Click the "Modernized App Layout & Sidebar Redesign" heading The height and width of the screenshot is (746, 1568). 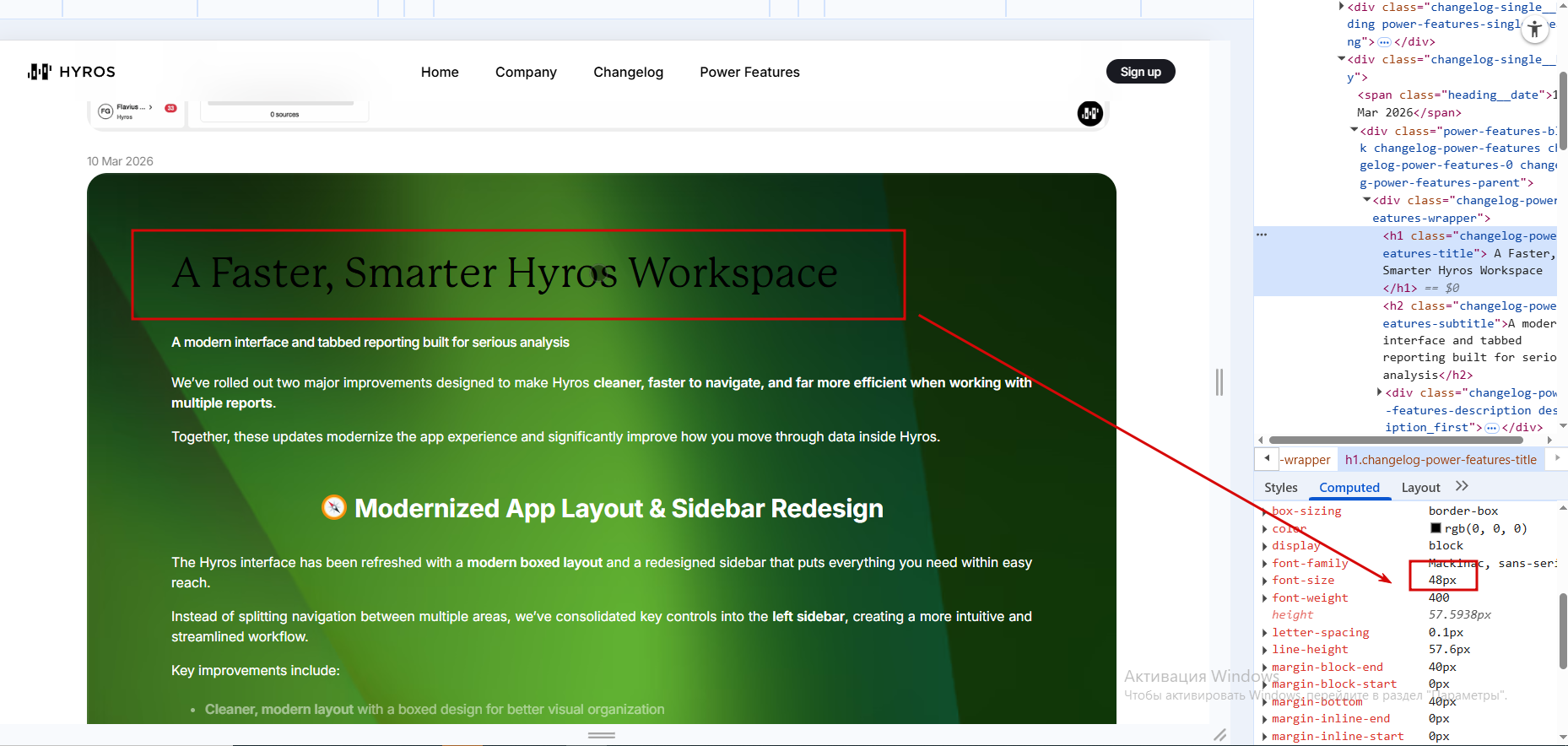619,508
